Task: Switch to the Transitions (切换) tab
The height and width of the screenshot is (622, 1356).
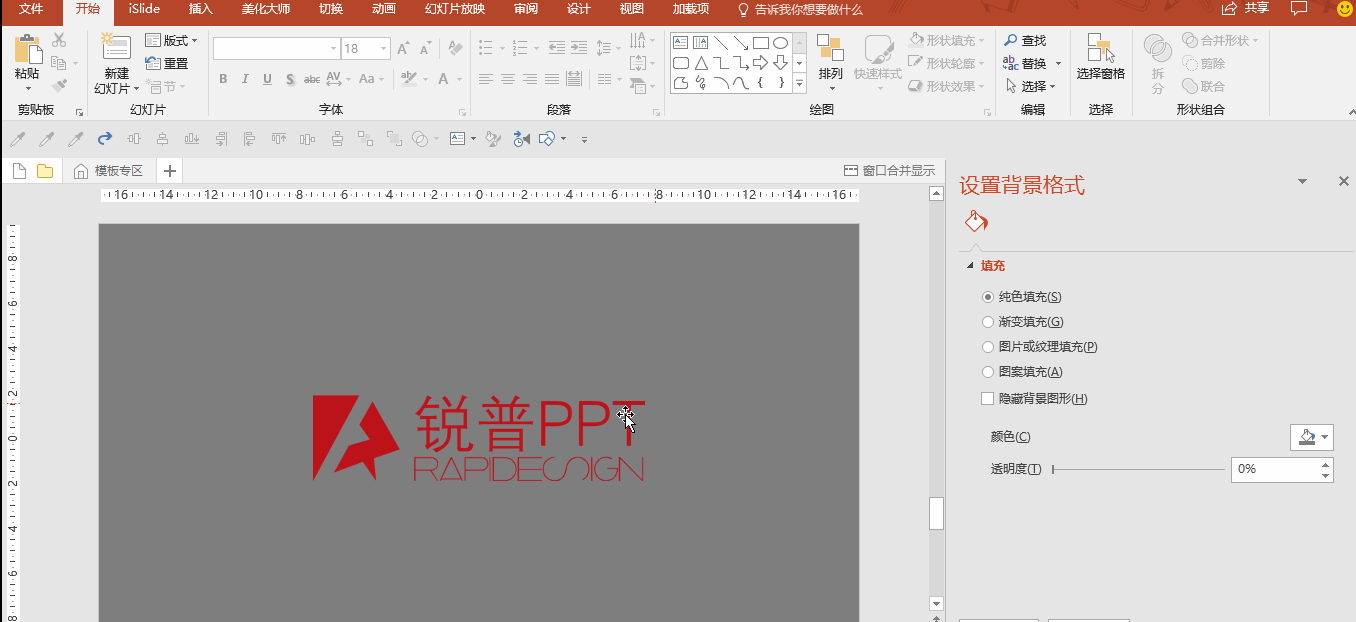Action: (331, 9)
